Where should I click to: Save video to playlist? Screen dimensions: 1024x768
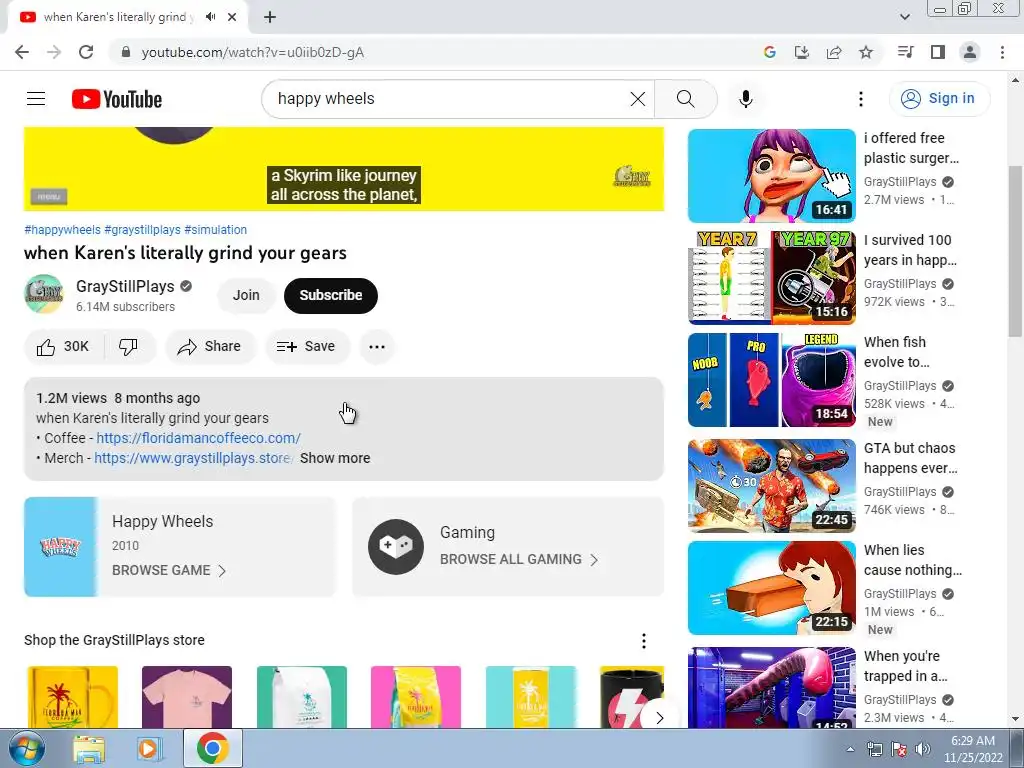pos(307,346)
